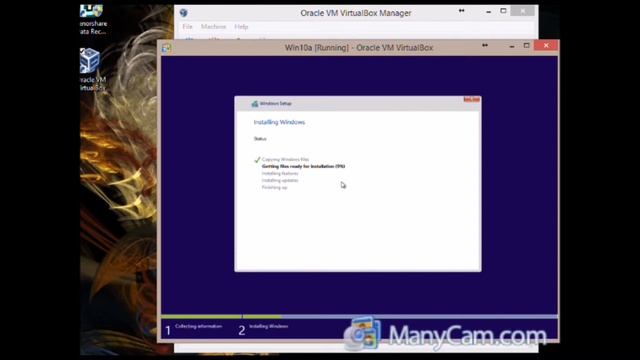
Task: Click the setup progress bar at bottom
Action: click(359, 317)
